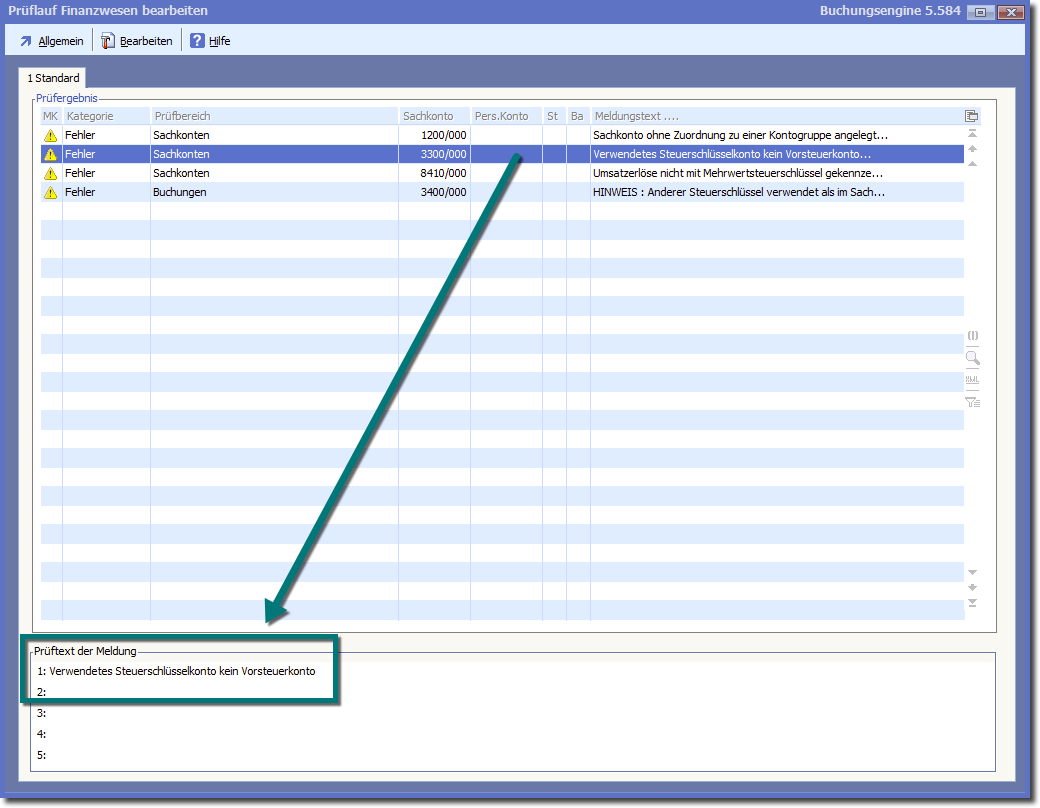The height and width of the screenshot is (808, 1040).
Task: Jump to first row with top arrow
Action: [972, 134]
